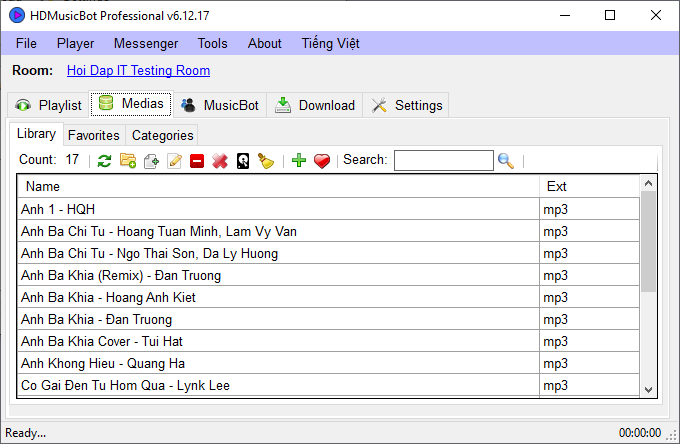Switch to the Favorites sub-tab
The height and width of the screenshot is (444, 680).
tap(94, 135)
